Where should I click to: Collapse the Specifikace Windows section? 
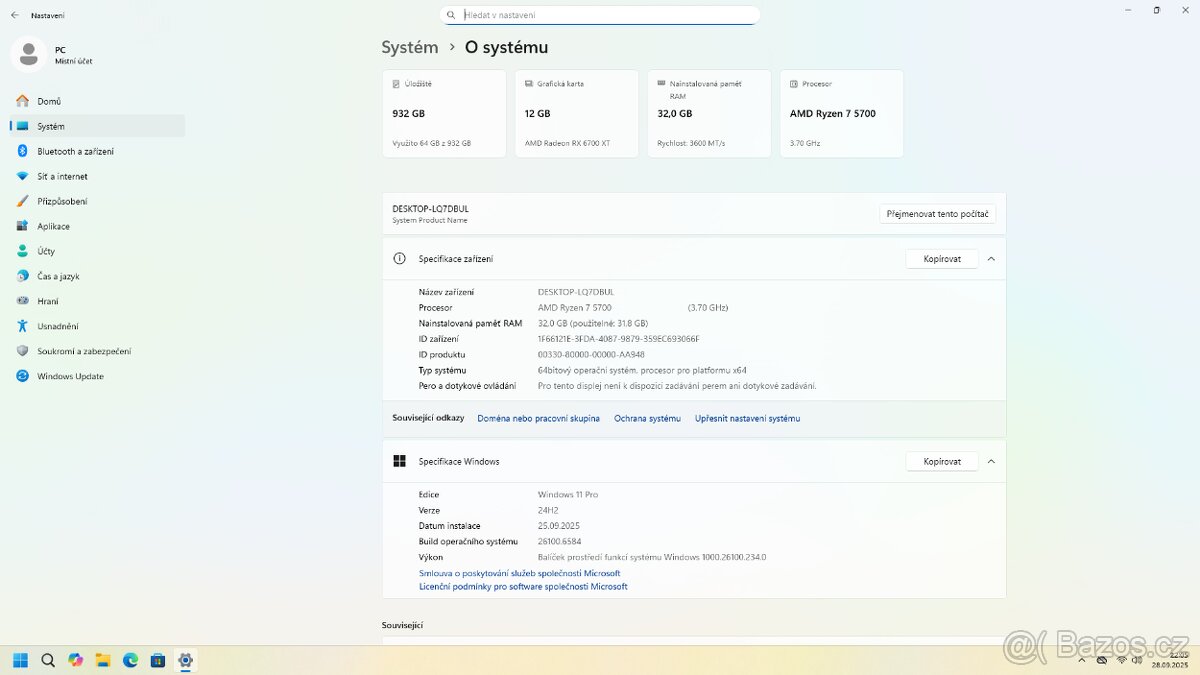tap(991, 461)
